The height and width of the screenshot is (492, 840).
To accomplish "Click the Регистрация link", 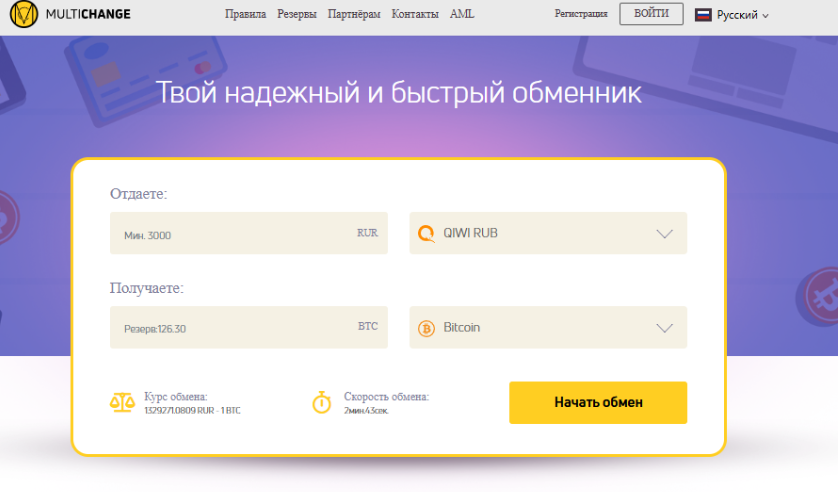I will (581, 14).
